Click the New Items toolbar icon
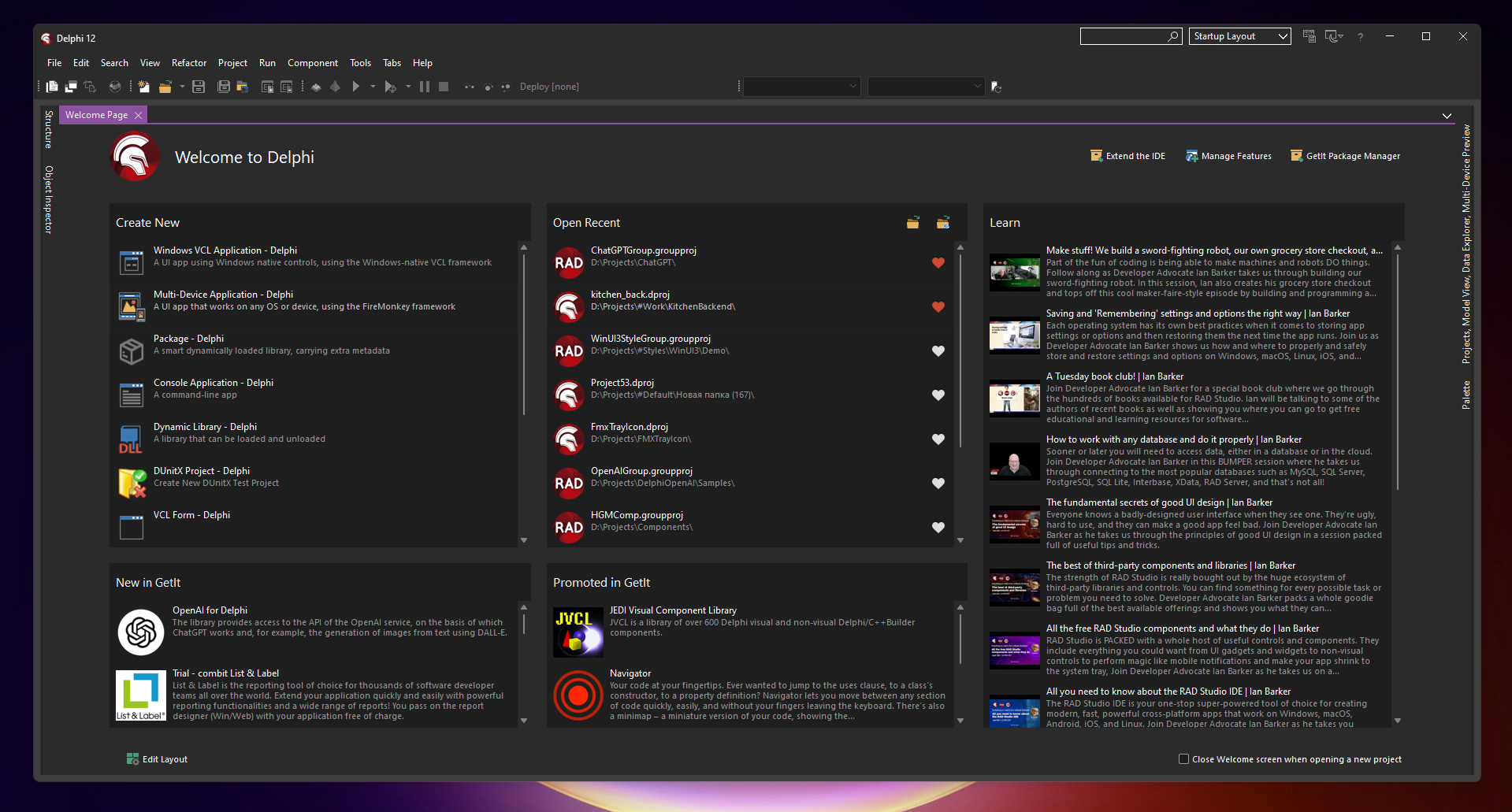Screen dimensions: 1512x812 click(x=143, y=87)
